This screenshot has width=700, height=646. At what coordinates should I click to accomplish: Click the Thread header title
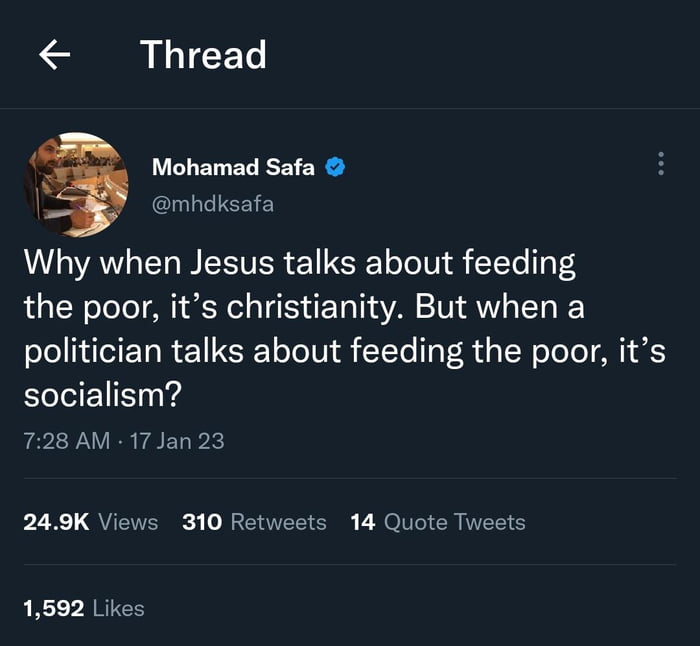click(203, 55)
